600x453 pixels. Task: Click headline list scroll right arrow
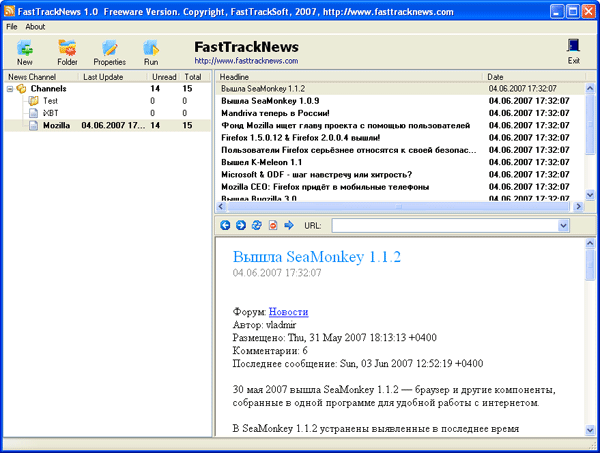[x=578, y=207]
